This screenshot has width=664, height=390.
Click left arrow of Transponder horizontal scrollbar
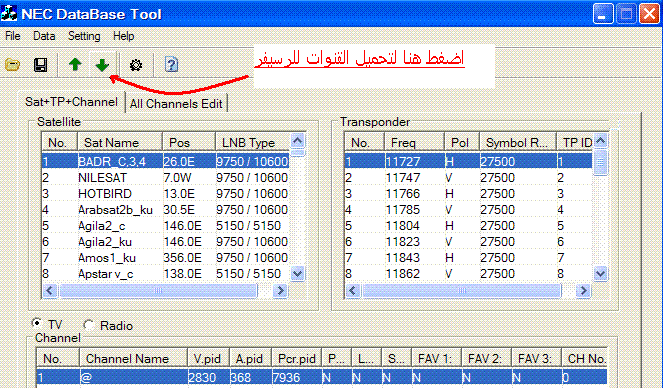[353, 290]
